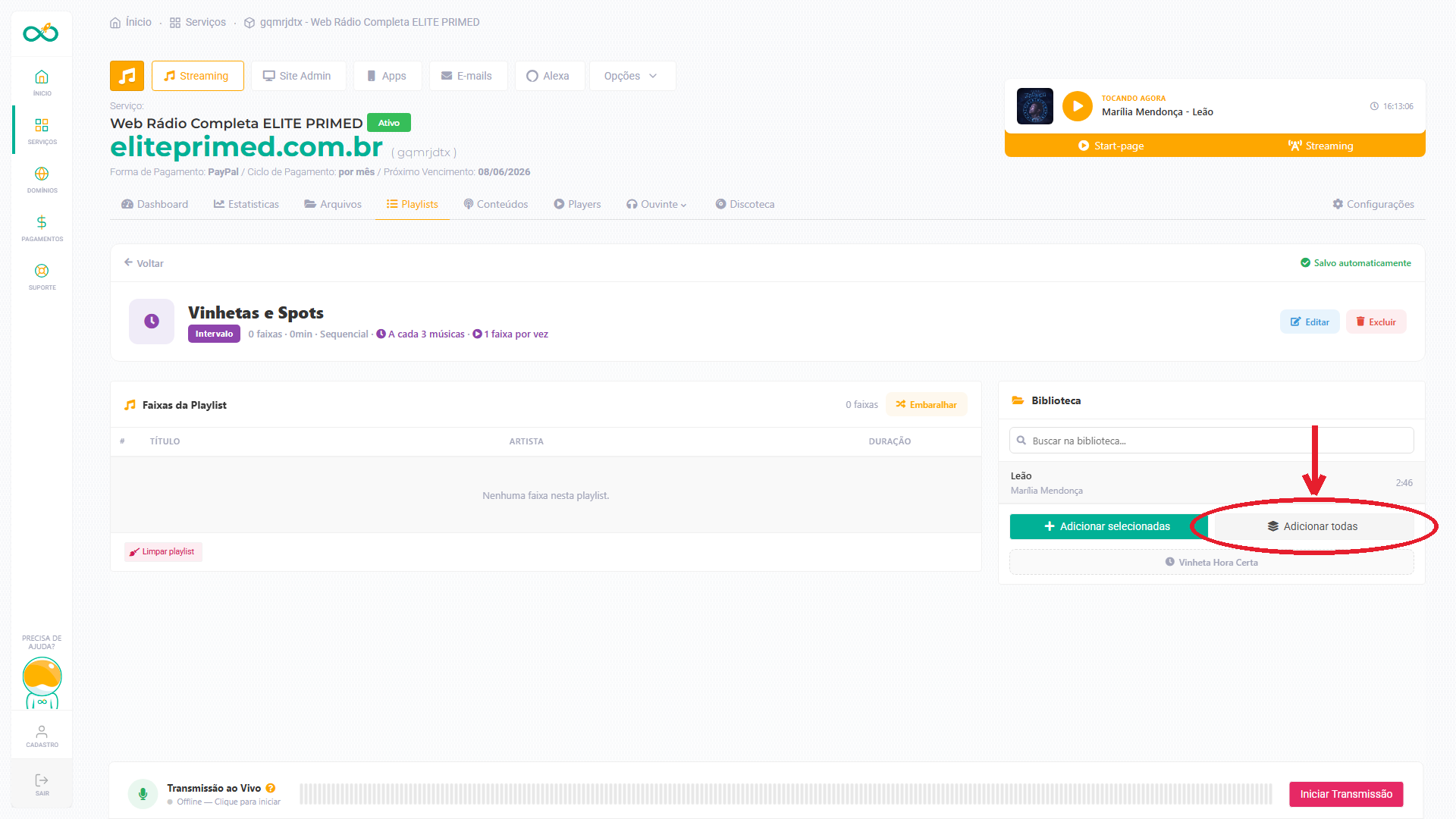
Task: Click the orange music note button
Action: [x=127, y=76]
